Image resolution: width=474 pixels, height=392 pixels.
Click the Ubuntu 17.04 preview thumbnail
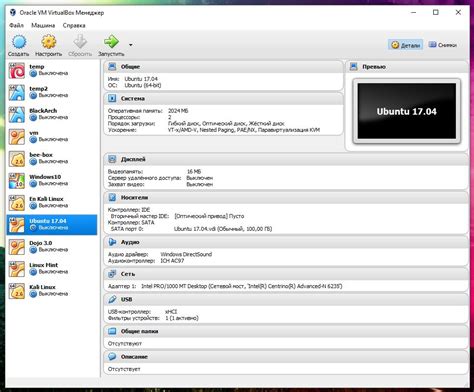coord(407,111)
